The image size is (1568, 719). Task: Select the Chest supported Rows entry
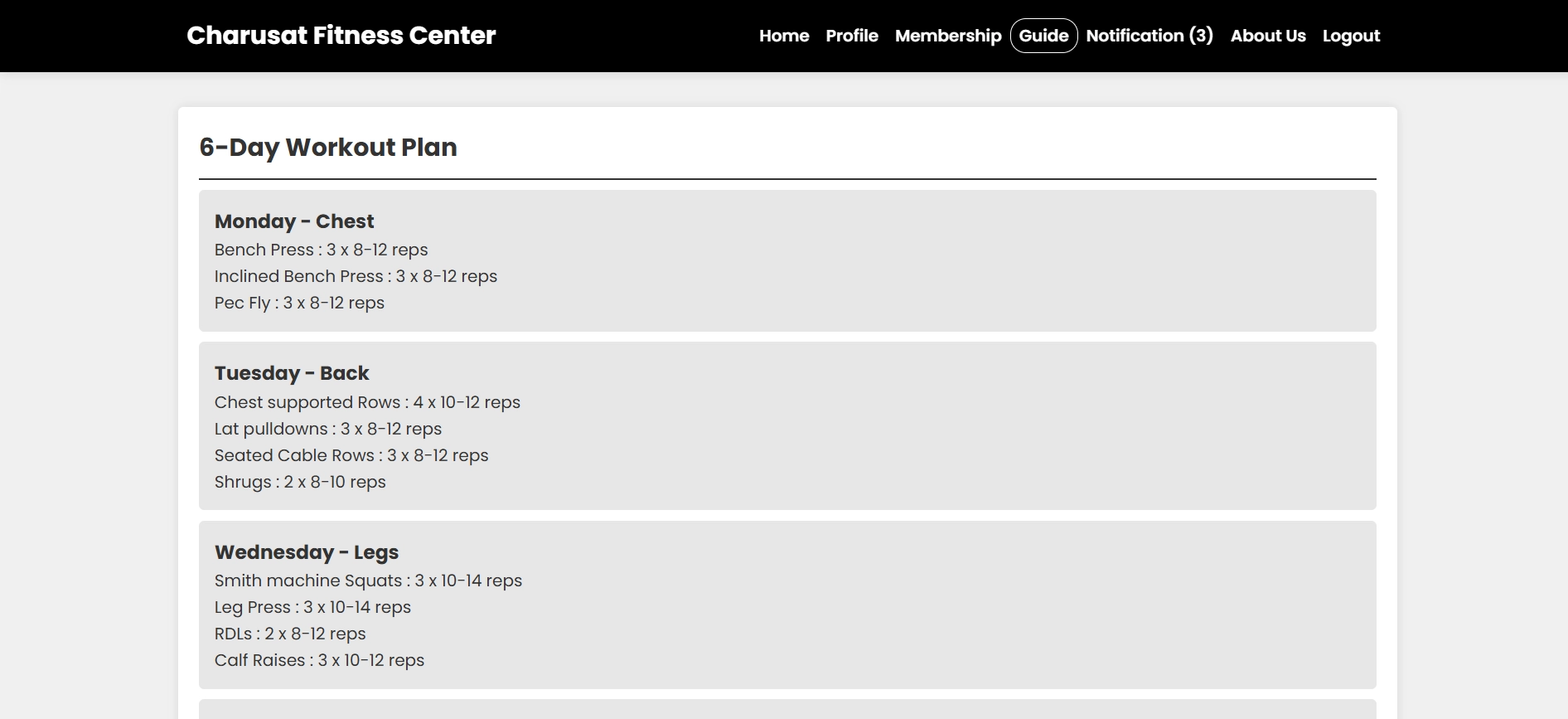click(x=367, y=402)
